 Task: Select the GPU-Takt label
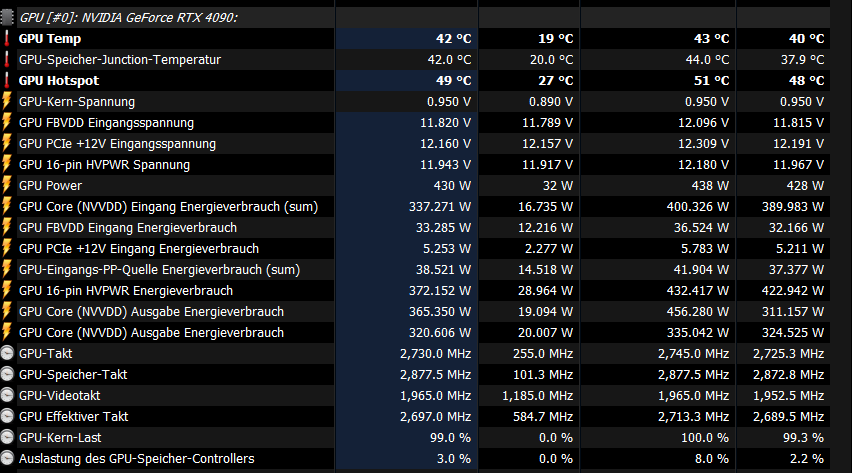coord(46,354)
